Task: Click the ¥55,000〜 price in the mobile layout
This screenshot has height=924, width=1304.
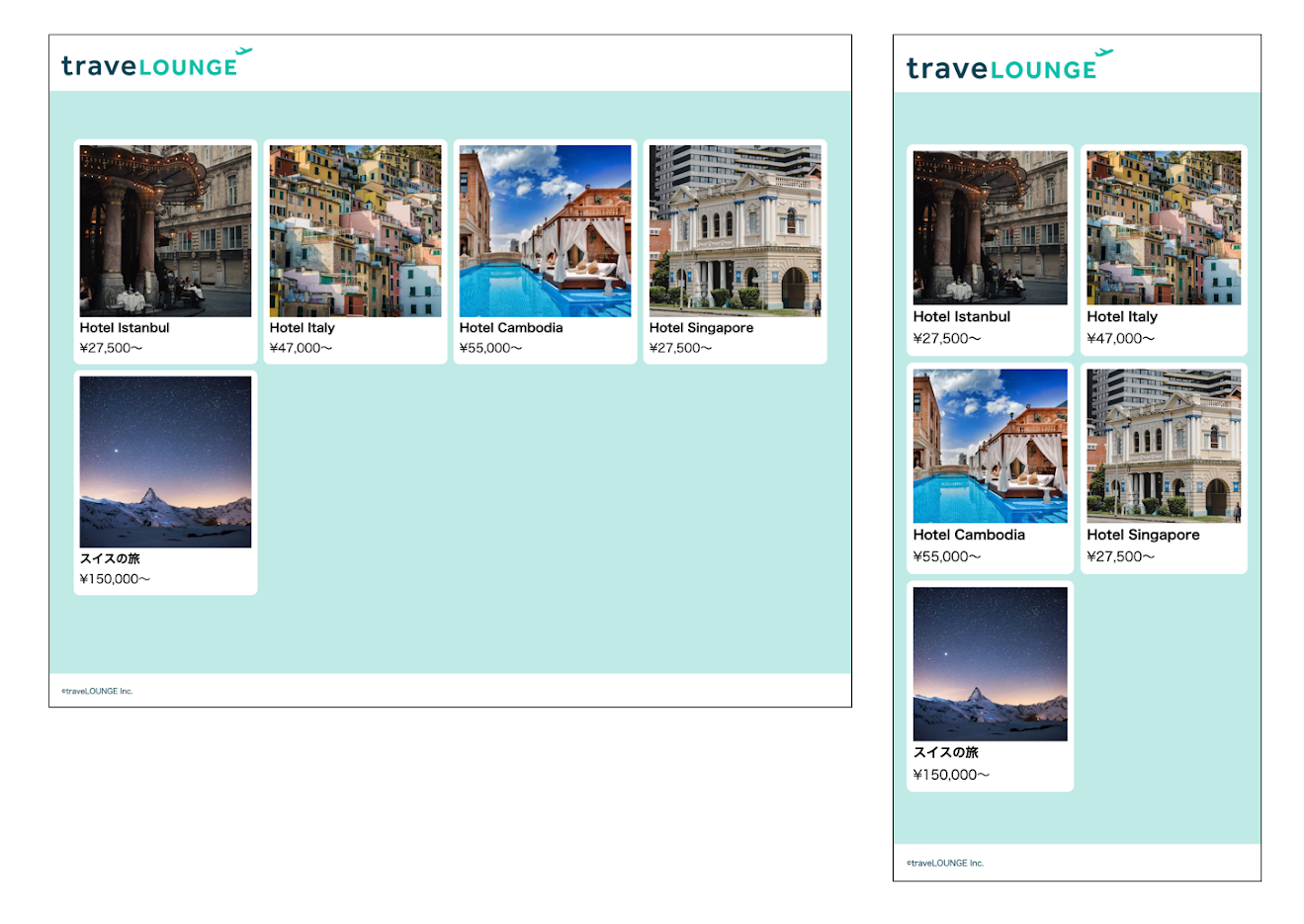Action: [x=946, y=556]
